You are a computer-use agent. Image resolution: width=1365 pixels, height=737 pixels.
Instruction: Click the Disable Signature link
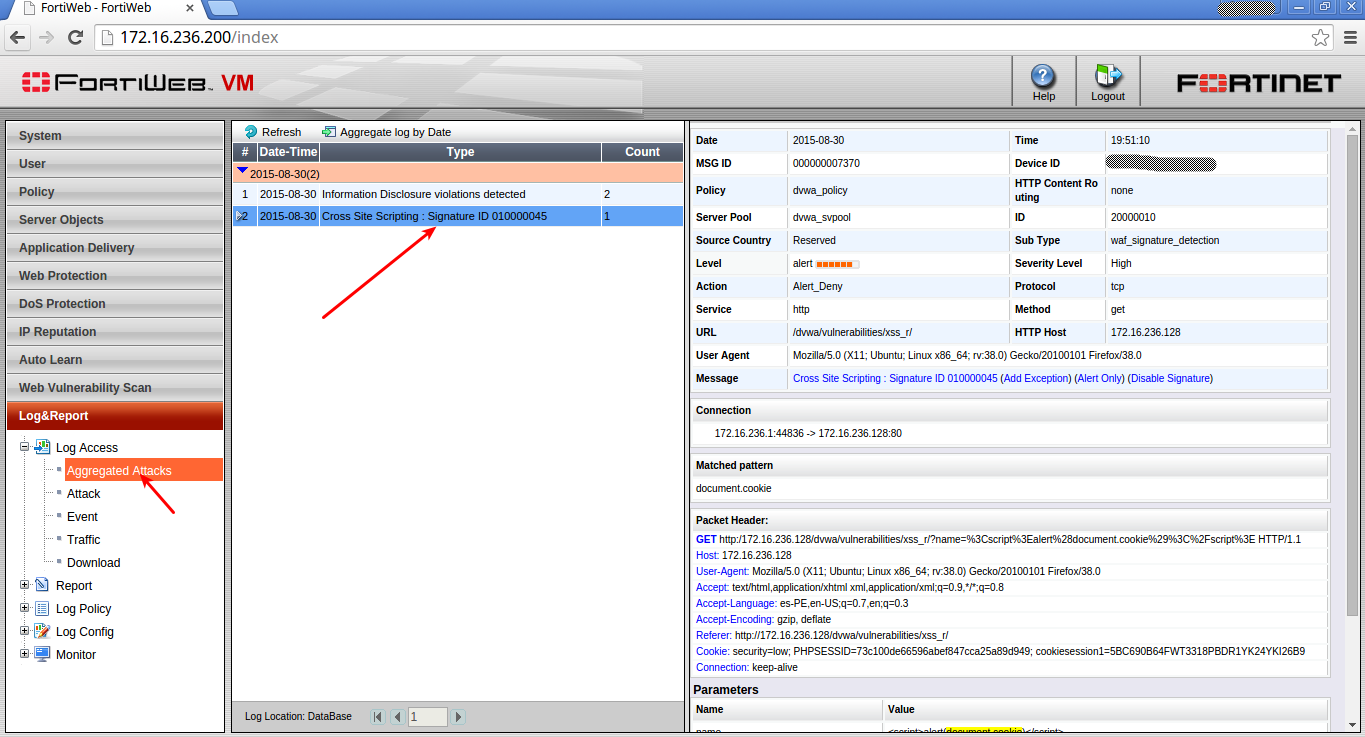tap(1170, 379)
